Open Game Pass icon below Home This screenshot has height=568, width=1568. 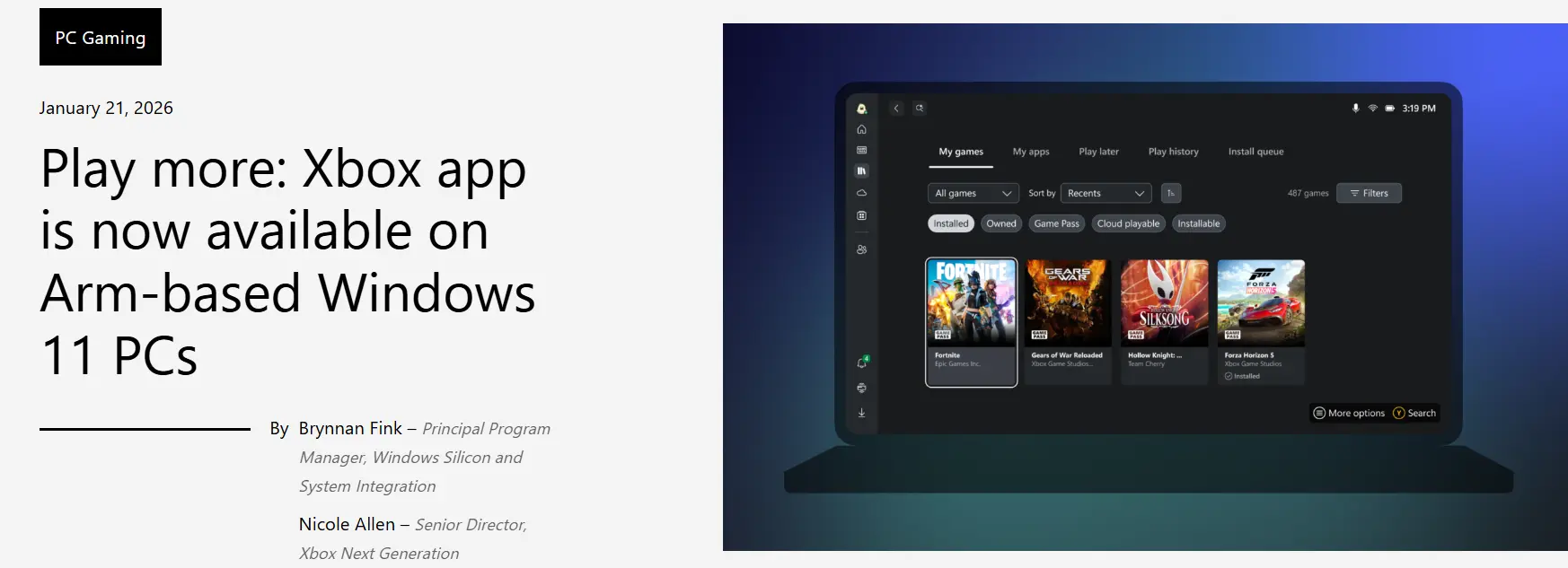[x=861, y=150]
